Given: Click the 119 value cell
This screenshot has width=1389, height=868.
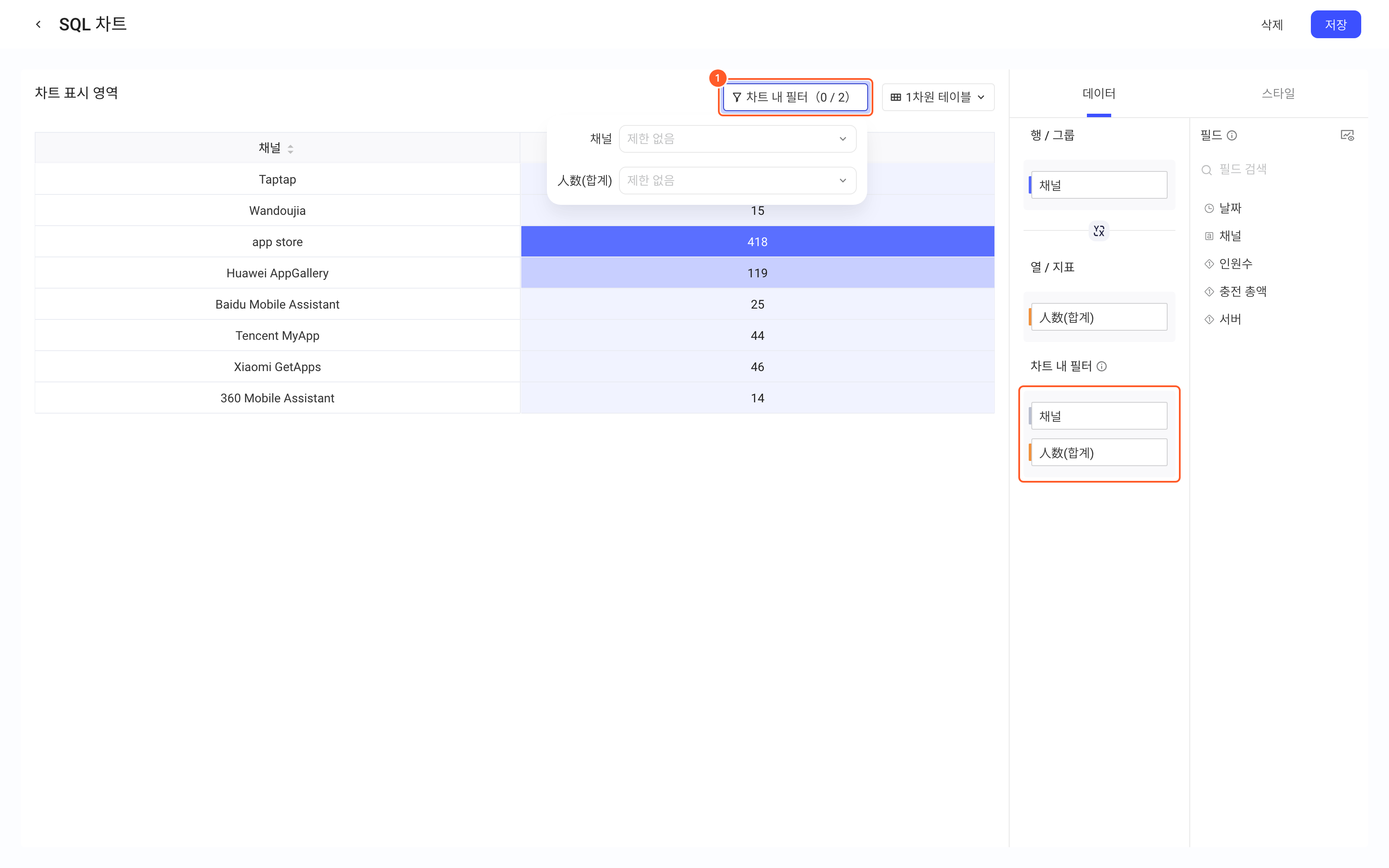Looking at the screenshot, I should (757, 273).
